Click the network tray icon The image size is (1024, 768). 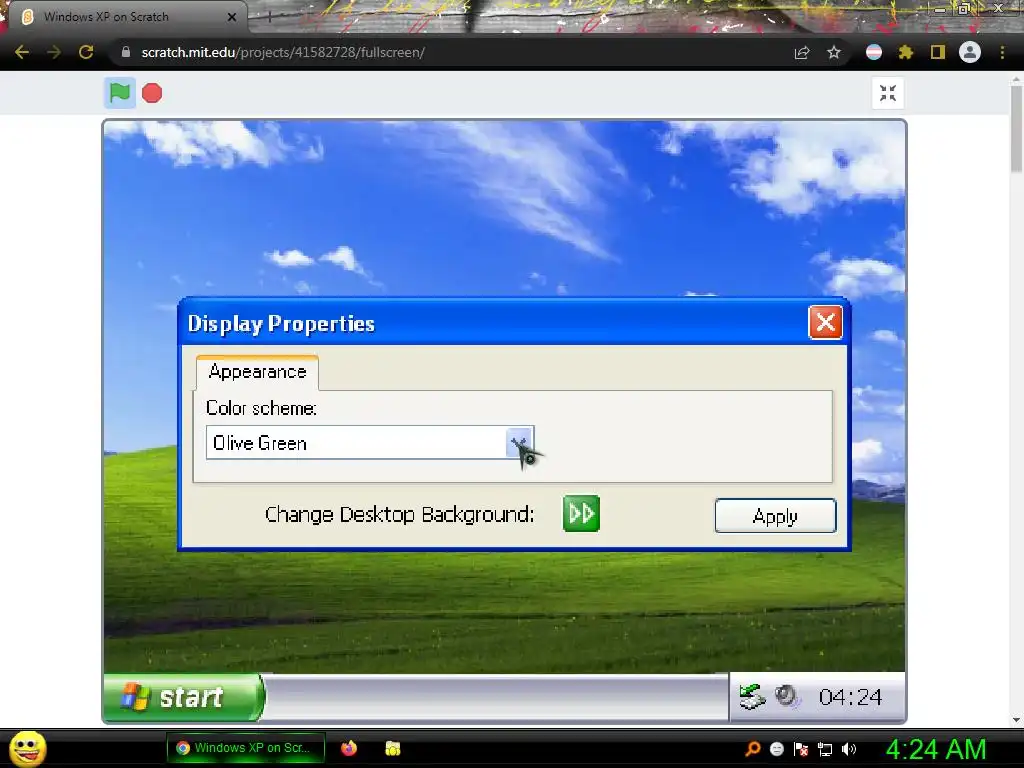825,749
